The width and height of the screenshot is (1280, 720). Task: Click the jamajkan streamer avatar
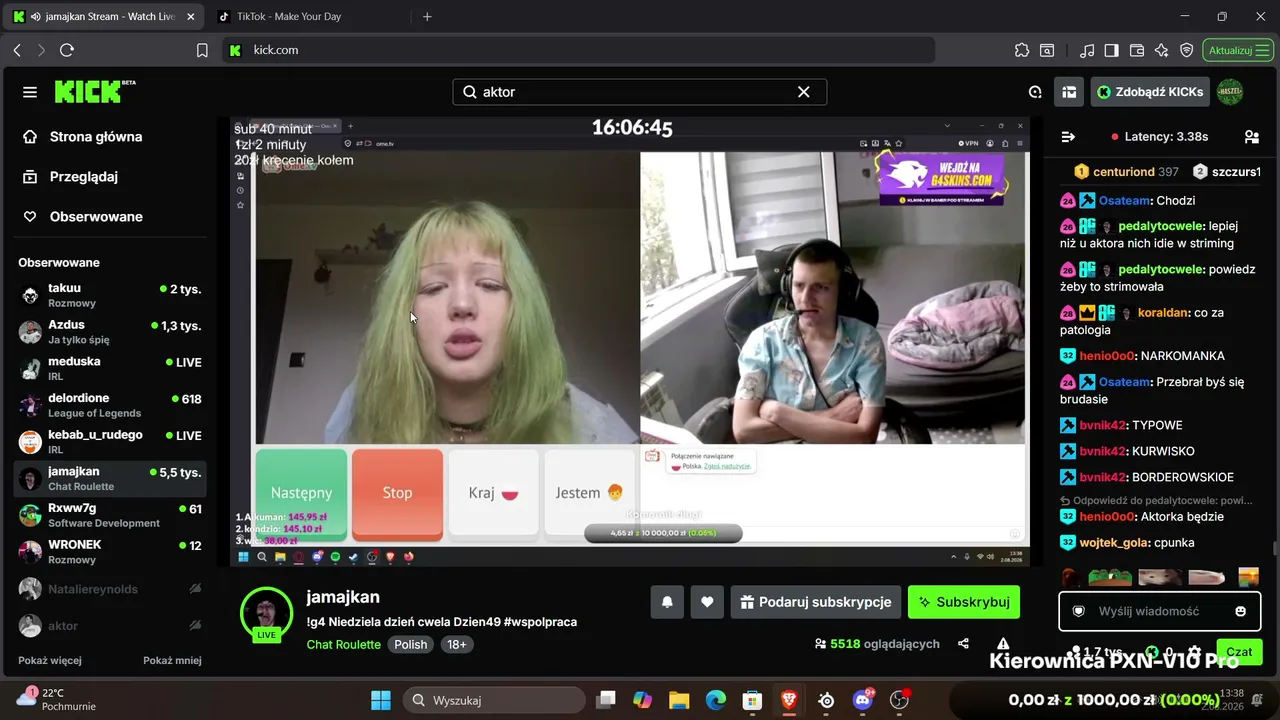tap(266, 612)
